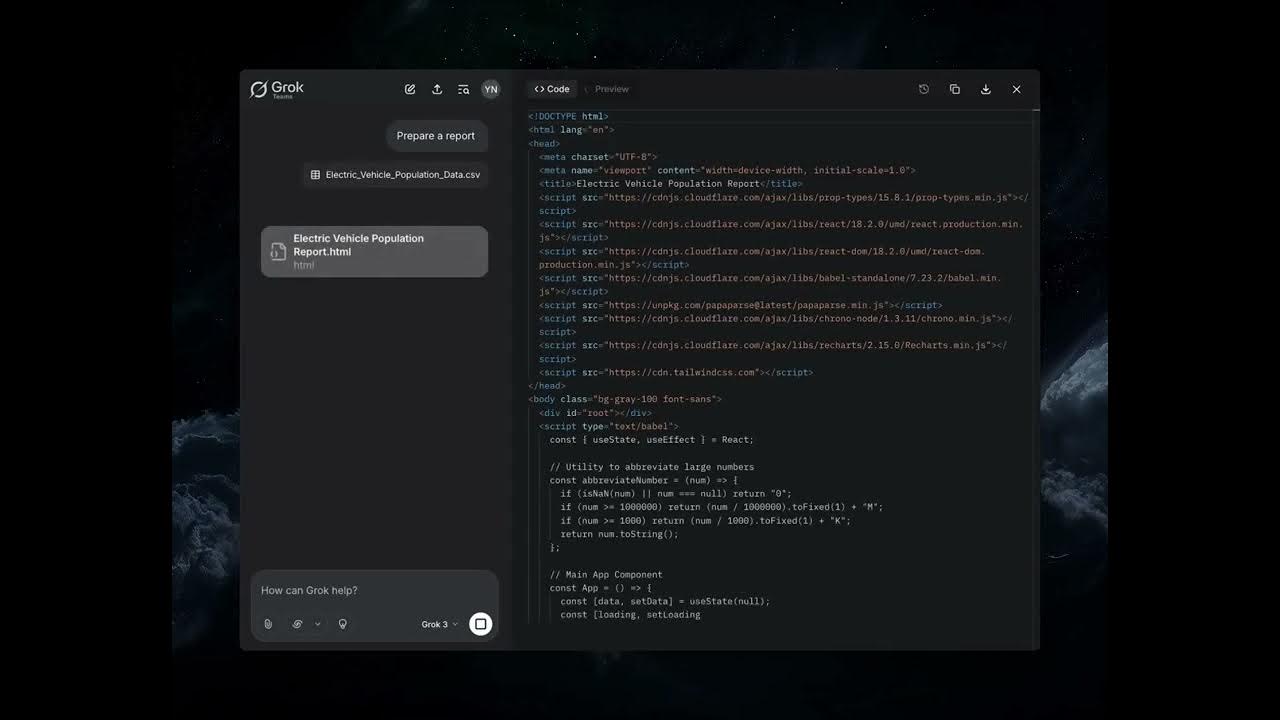This screenshot has width=1280, height=720.
Task: Copy the code with the copy icon
Action: [x=955, y=89]
